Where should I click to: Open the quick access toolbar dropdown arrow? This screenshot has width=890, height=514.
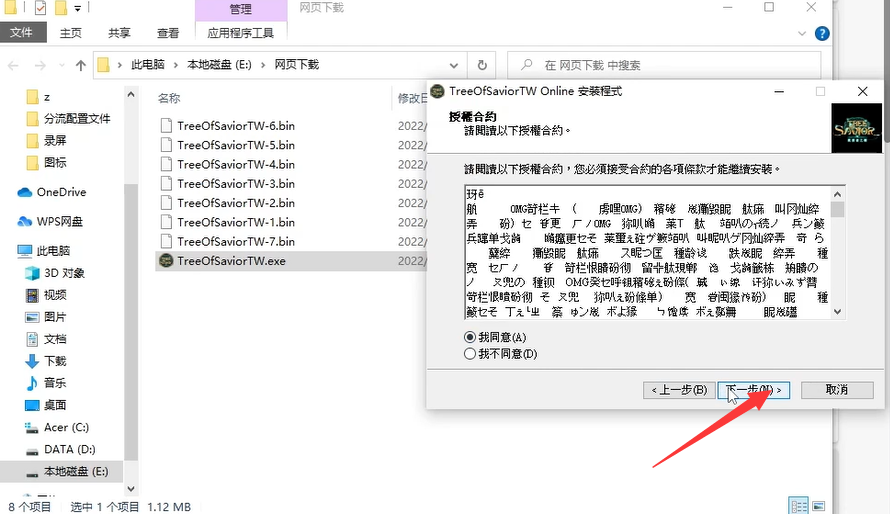tap(77, 8)
